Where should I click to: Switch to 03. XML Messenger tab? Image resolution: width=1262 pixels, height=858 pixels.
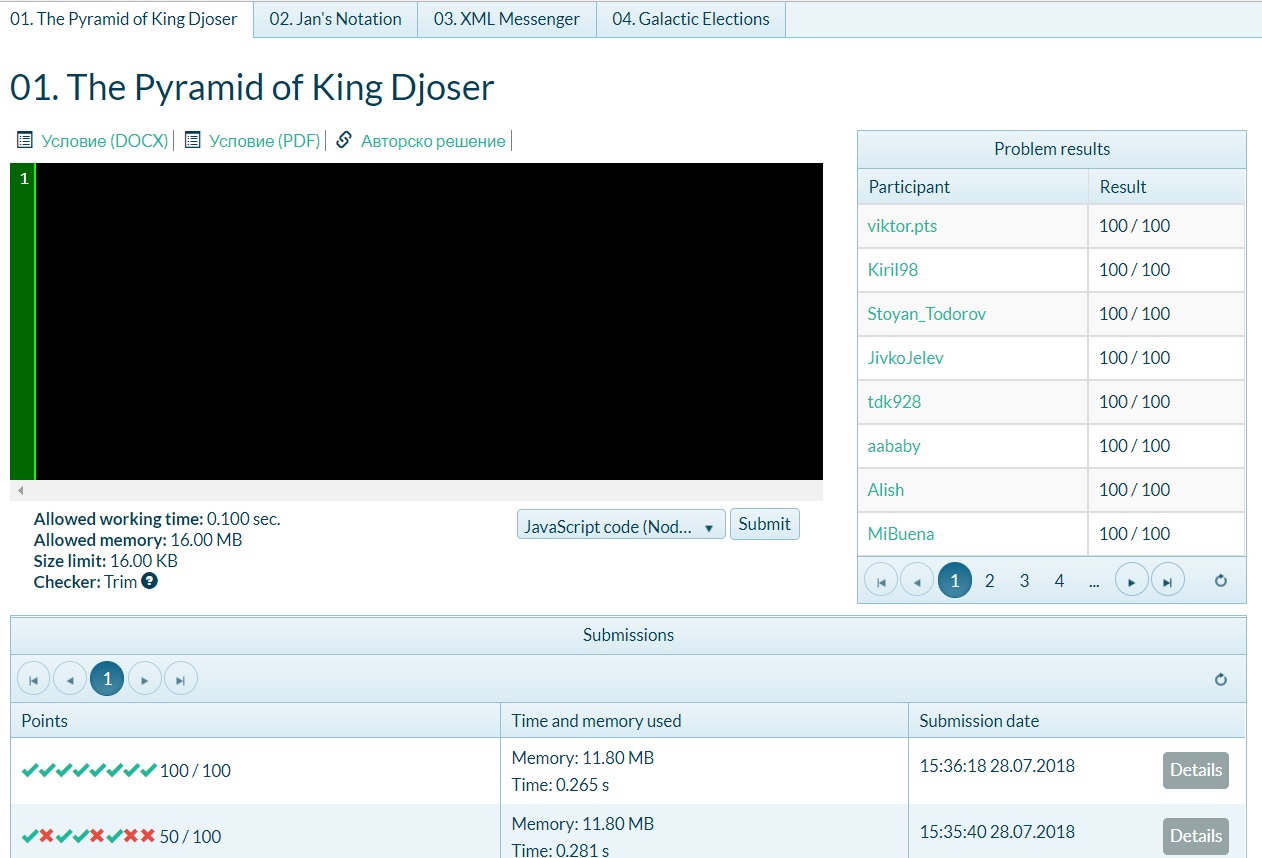(507, 19)
